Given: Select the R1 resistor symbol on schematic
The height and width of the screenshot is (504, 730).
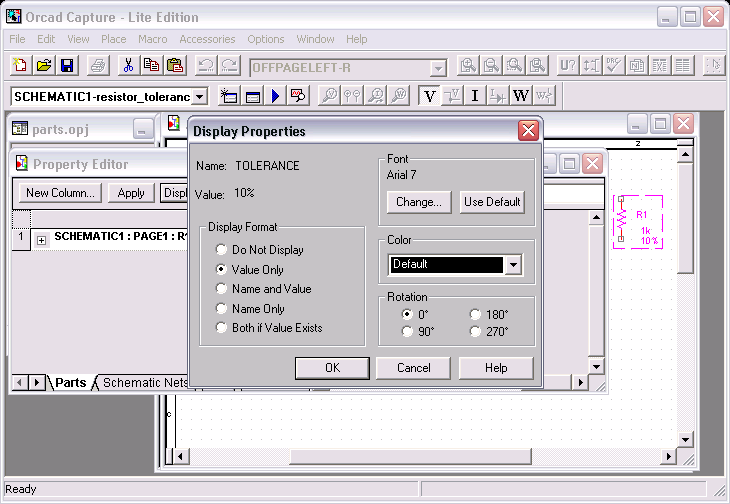Looking at the screenshot, I should [x=621, y=219].
